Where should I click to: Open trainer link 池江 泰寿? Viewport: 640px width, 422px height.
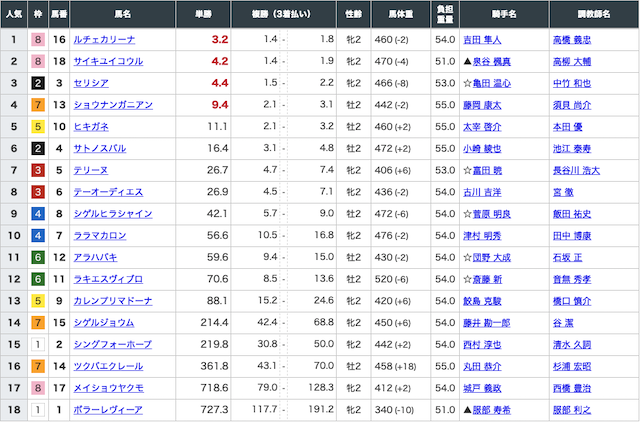click(x=572, y=149)
